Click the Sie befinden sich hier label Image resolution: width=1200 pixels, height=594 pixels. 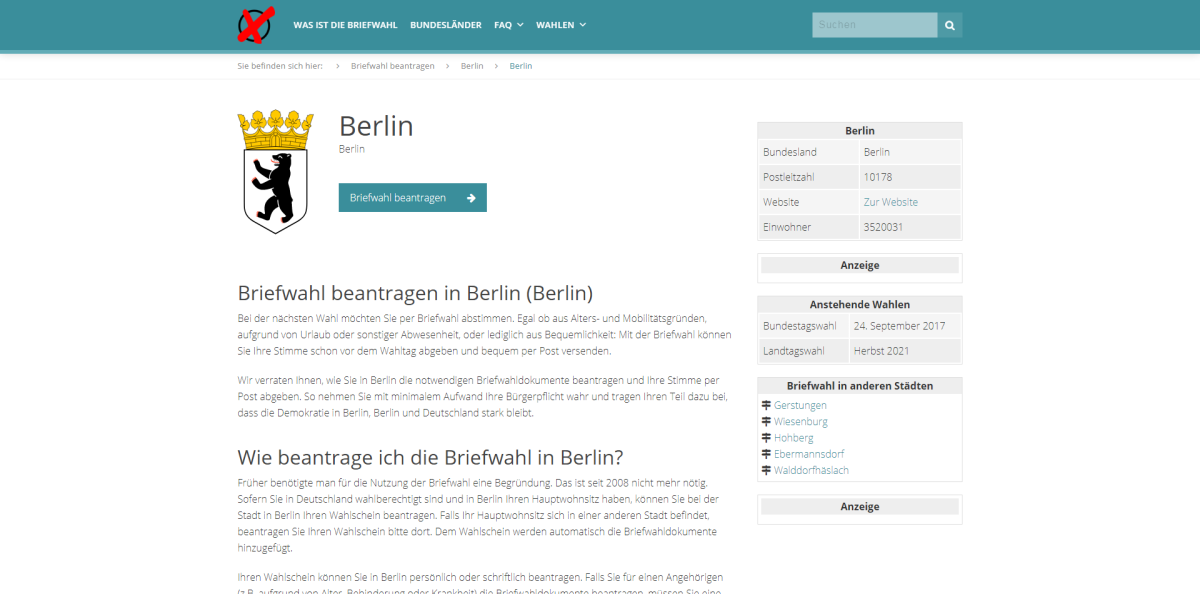[280, 66]
